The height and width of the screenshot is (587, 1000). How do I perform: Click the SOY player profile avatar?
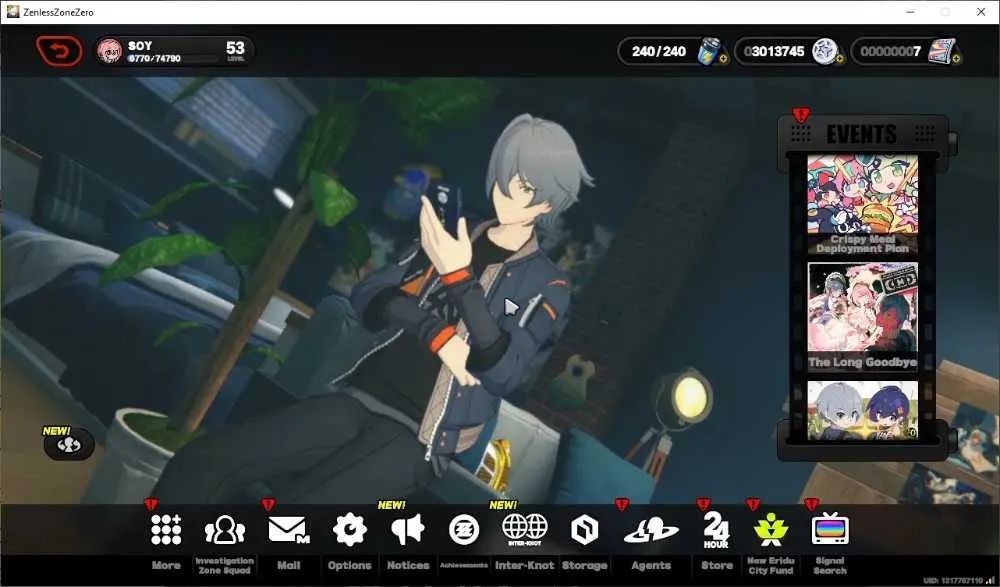(x=110, y=51)
